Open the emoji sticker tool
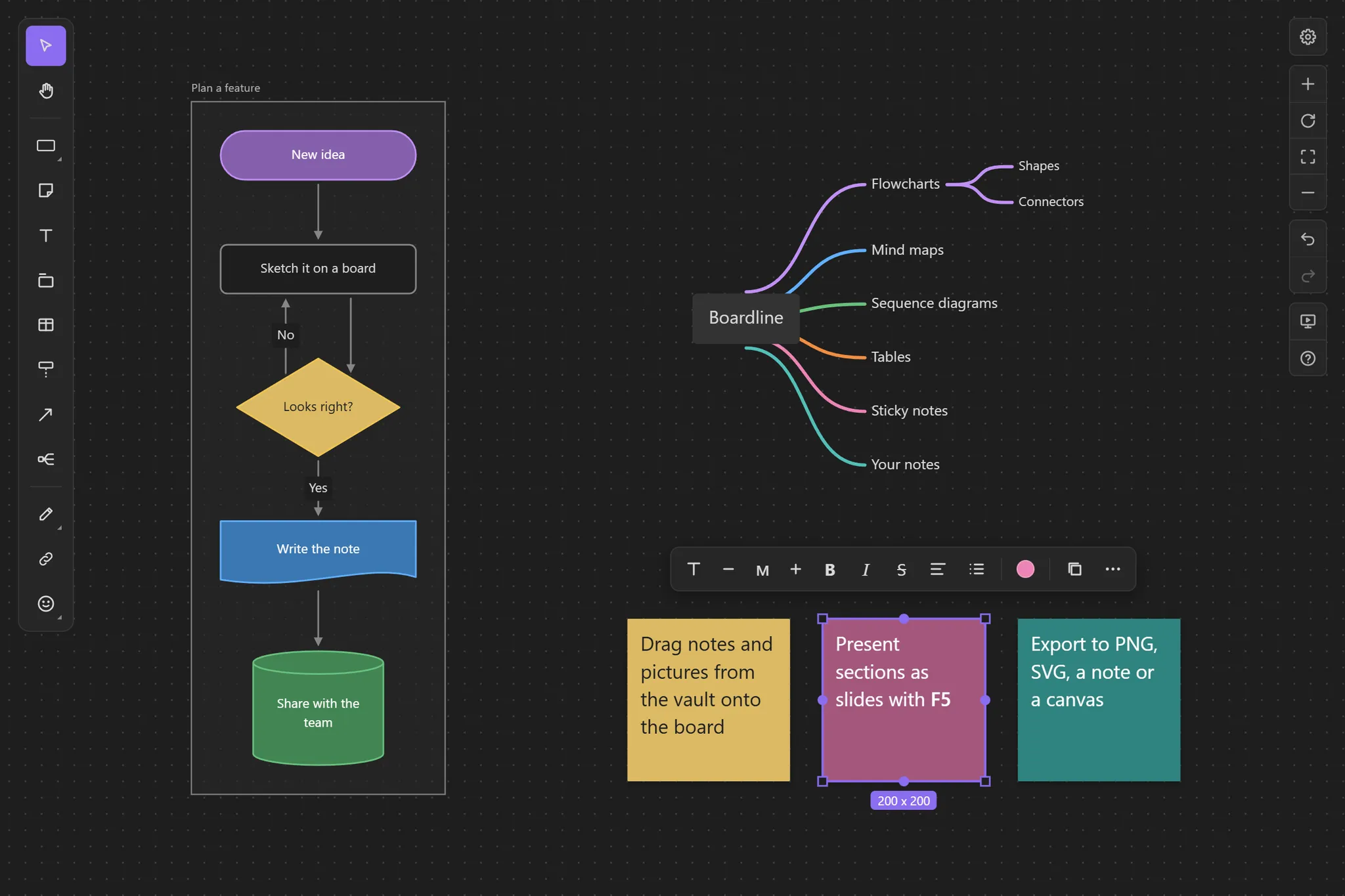Viewport: 1345px width, 896px height. 45,604
